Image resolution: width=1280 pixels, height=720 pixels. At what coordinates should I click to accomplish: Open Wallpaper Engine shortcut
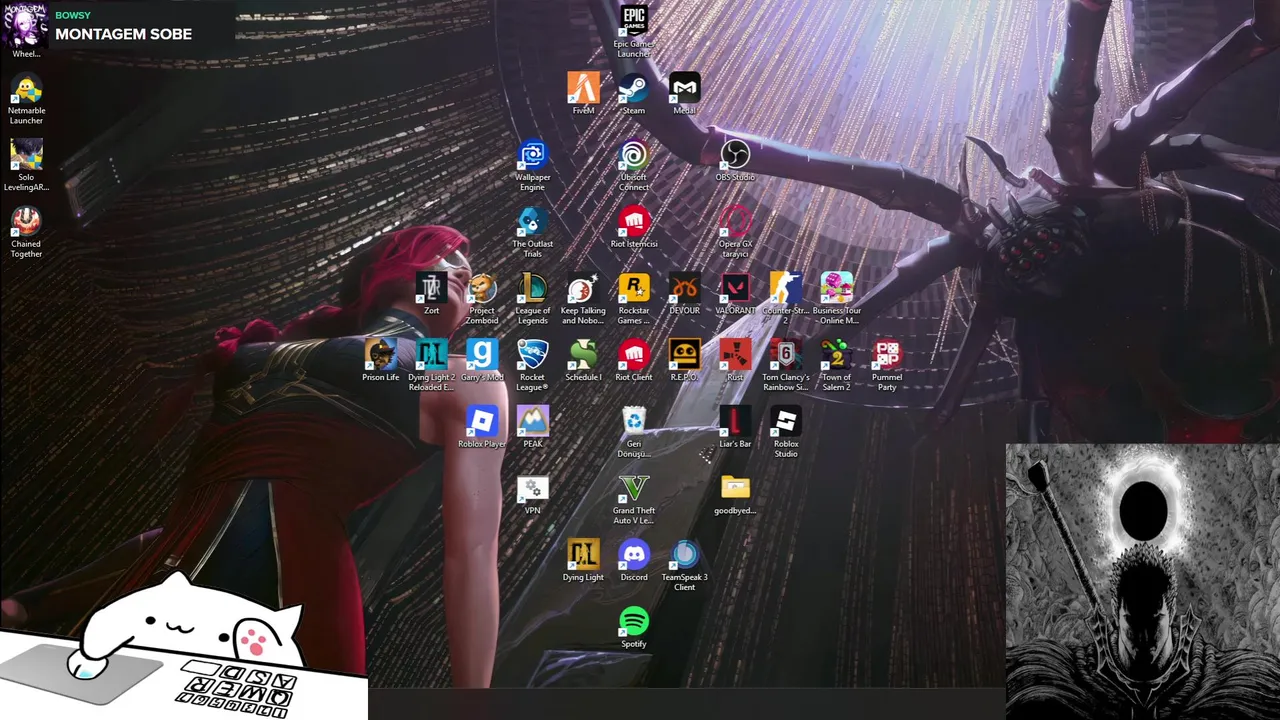pos(532,155)
